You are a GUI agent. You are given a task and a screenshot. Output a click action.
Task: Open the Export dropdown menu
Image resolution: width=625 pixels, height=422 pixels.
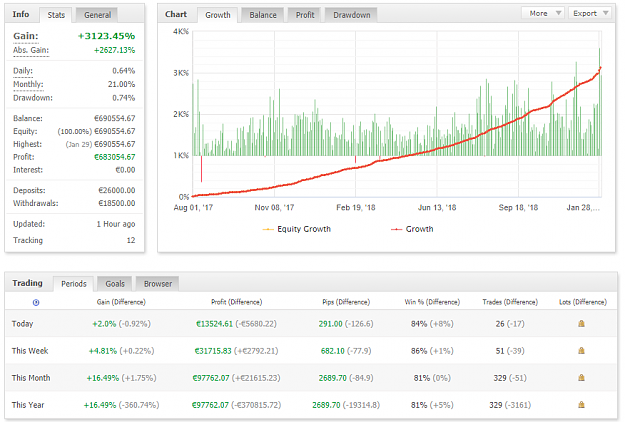[x=590, y=13]
